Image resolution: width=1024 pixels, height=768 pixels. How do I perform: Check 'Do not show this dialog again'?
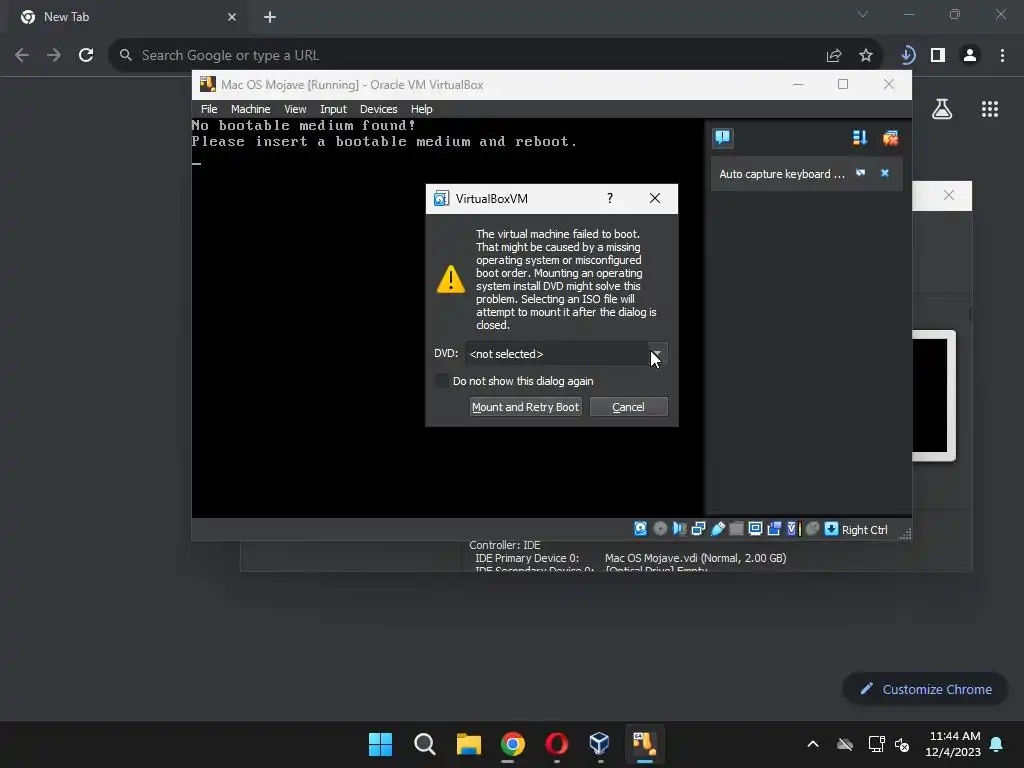pyautogui.click(x=442, y=381)
